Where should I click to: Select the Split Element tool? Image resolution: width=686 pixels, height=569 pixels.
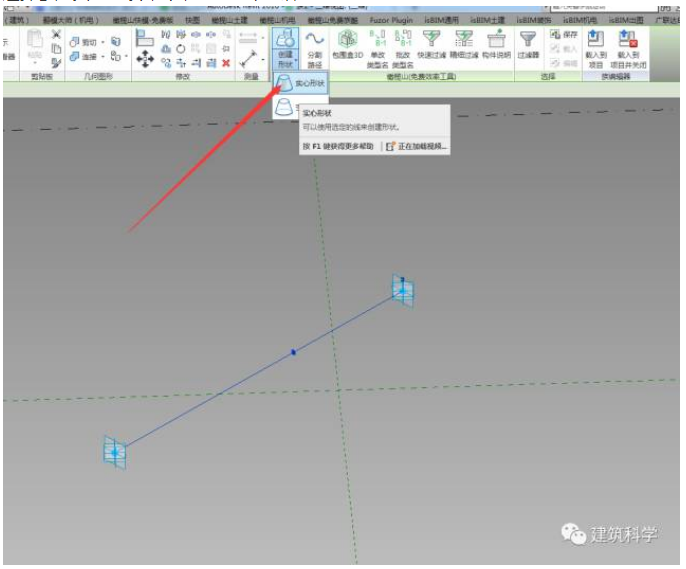tap(196, 34)
